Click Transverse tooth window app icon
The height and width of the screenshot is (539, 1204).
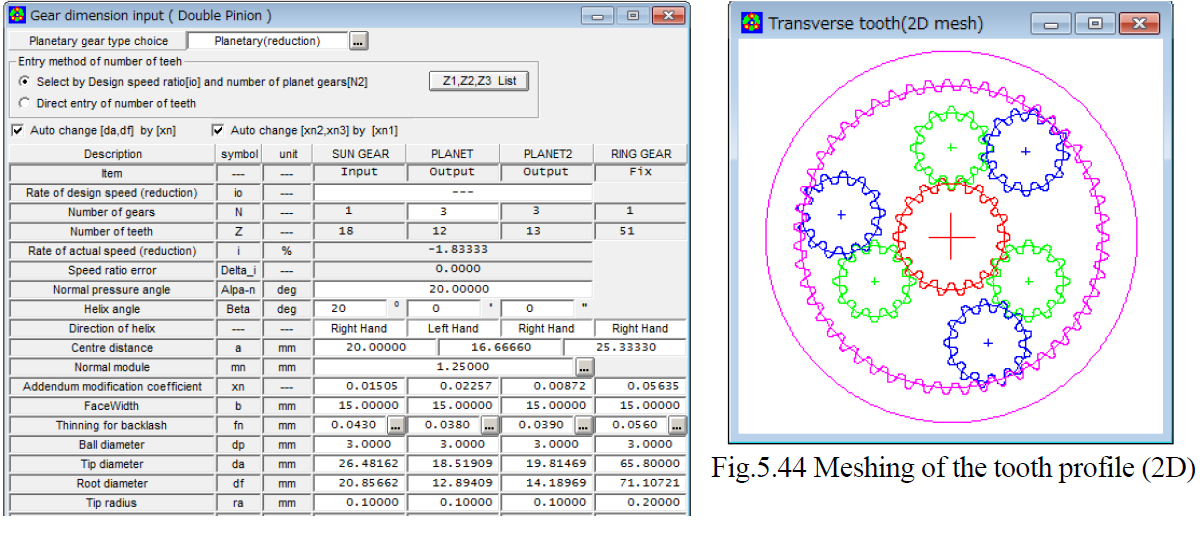click(751, 23)
